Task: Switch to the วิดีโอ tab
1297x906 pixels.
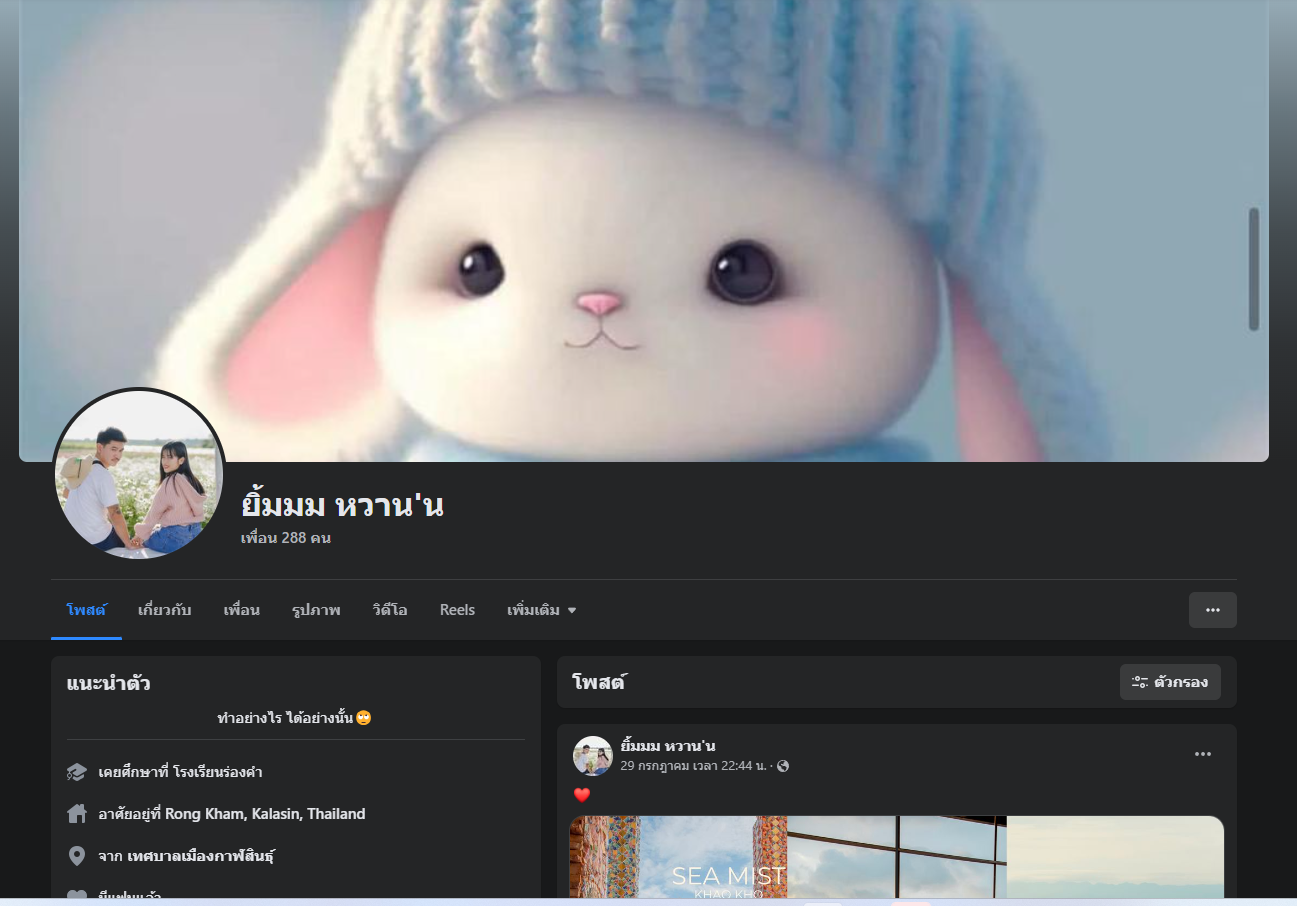Action: [x=390, y=610]
